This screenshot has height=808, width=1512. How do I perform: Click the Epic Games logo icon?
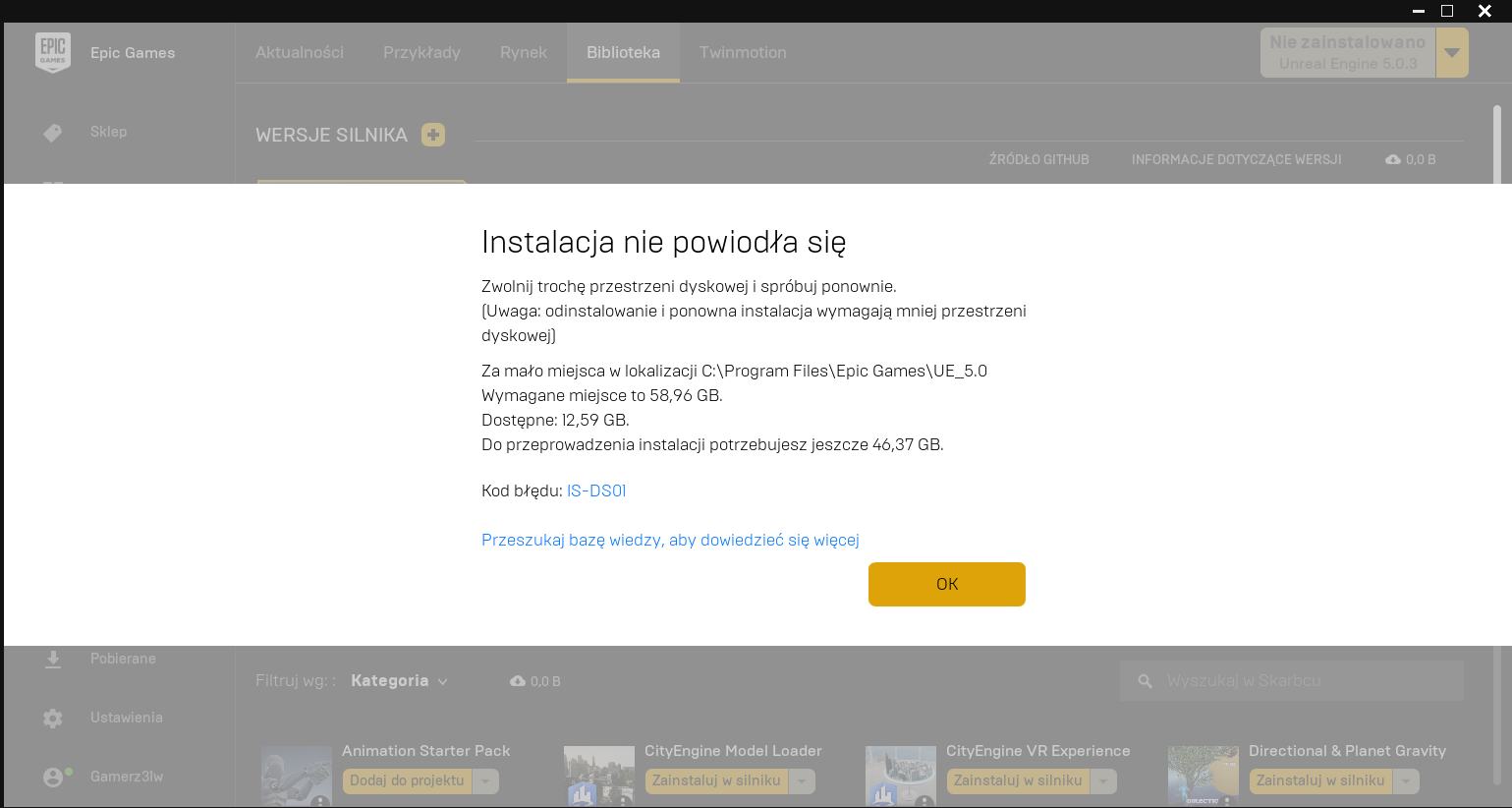pyautogui.click(x=52, y=52)
